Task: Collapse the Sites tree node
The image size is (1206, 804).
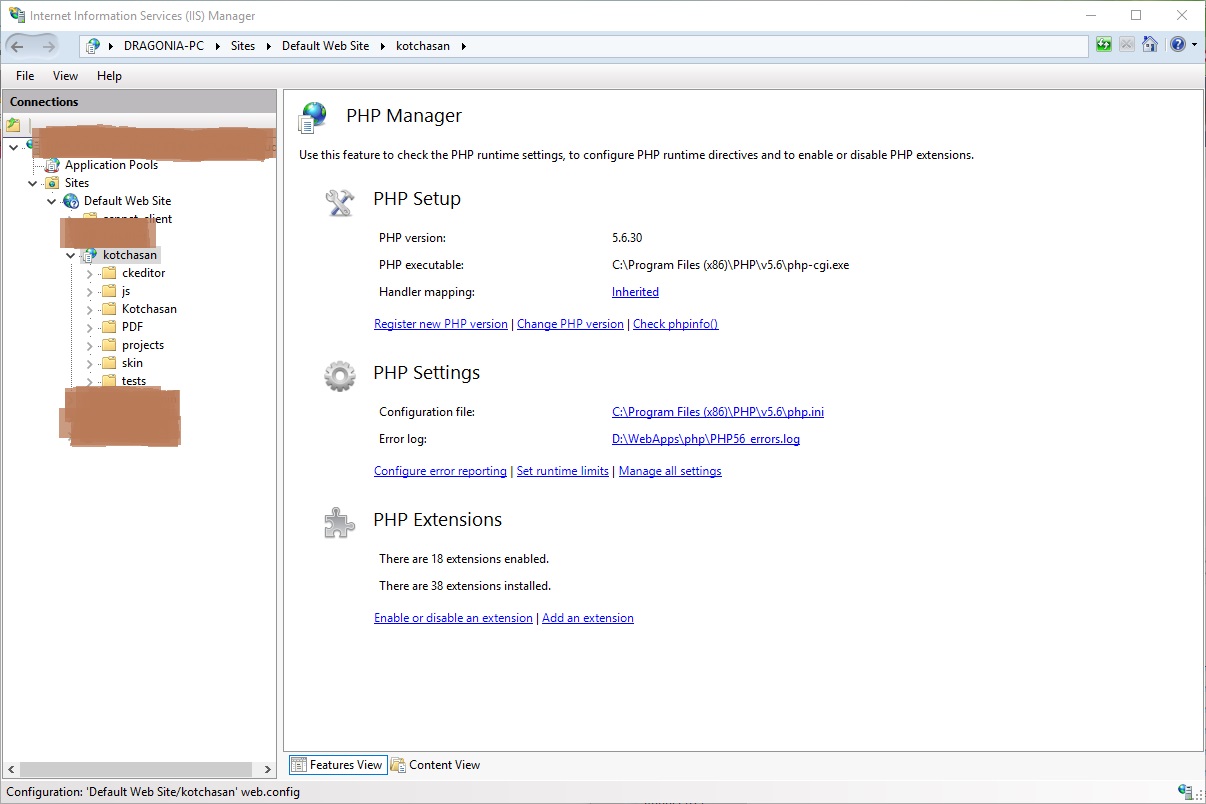Action: [x=34, y=183]
